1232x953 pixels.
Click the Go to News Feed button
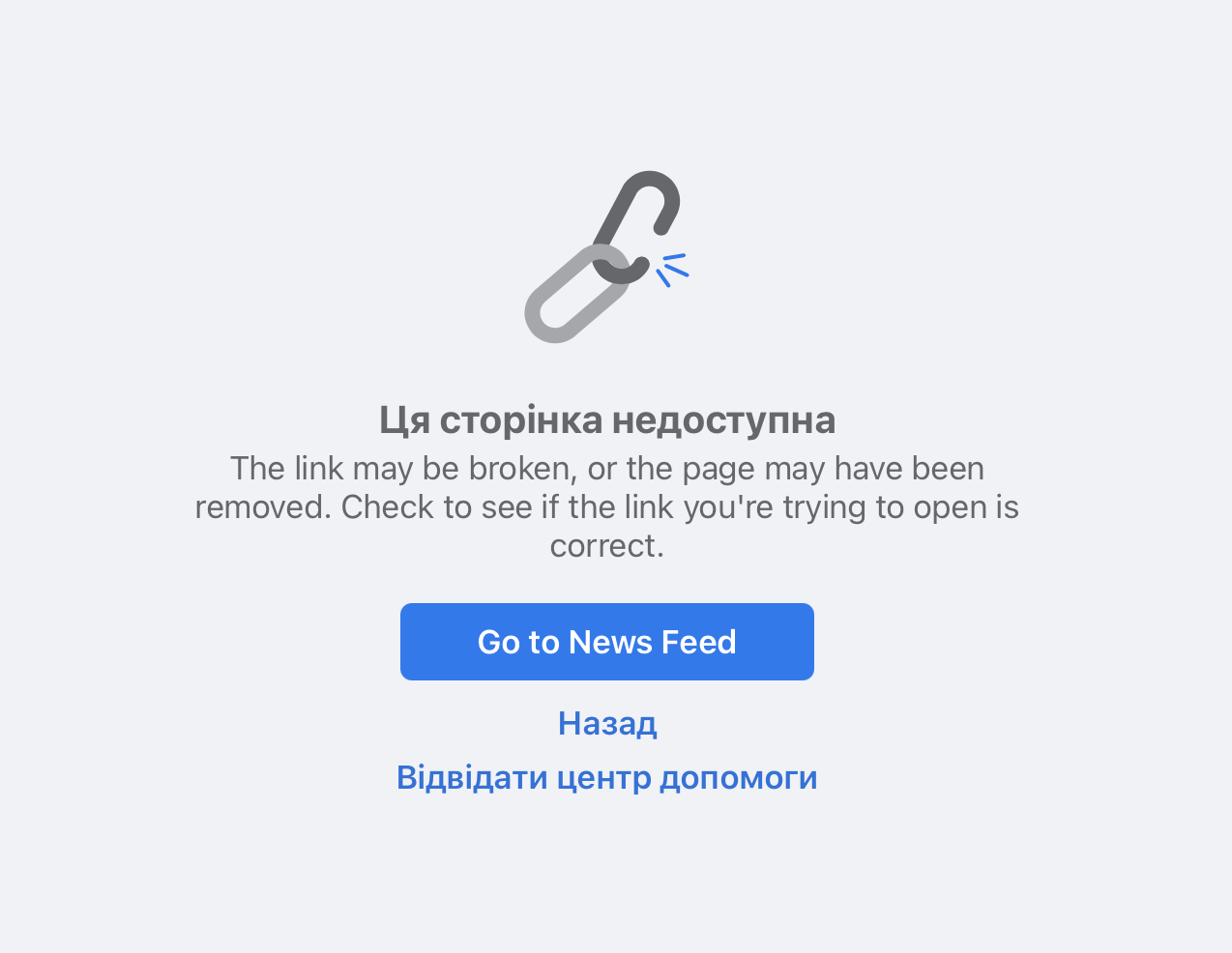[607, 642]
